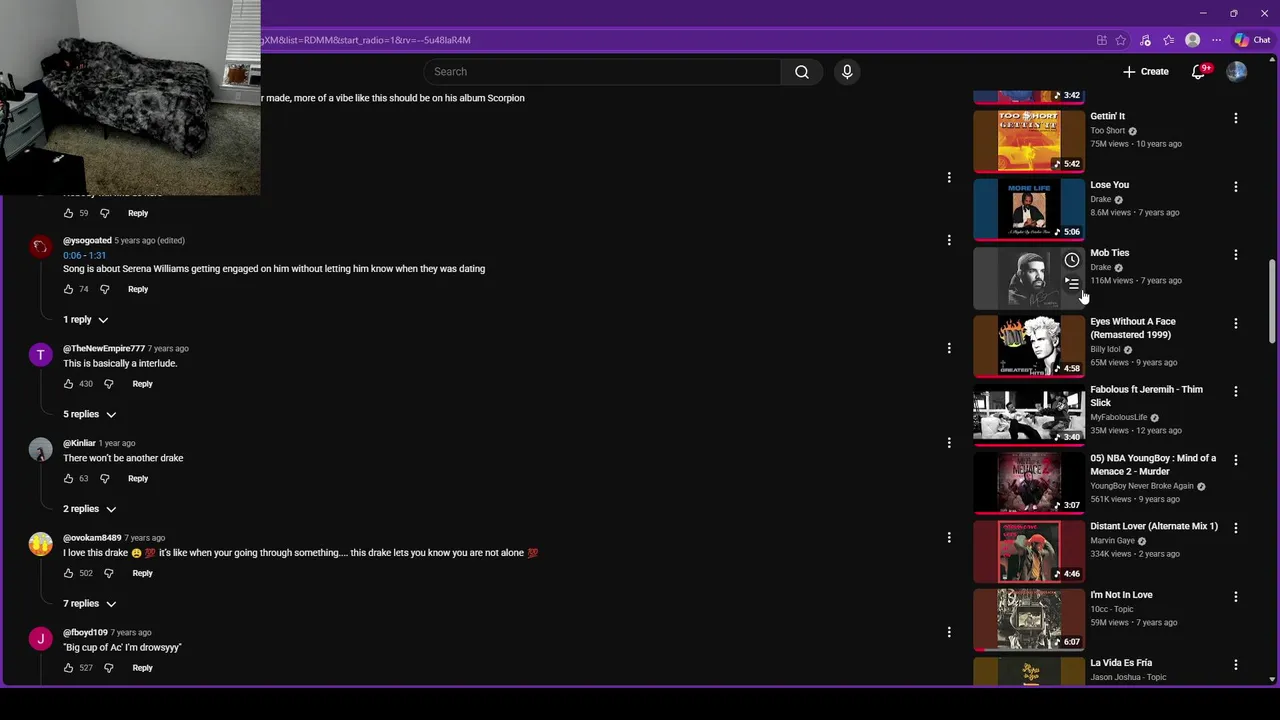1280x720 pixels.
Task: Open action menu on @Kinliar comment
Action: point(949,443)
